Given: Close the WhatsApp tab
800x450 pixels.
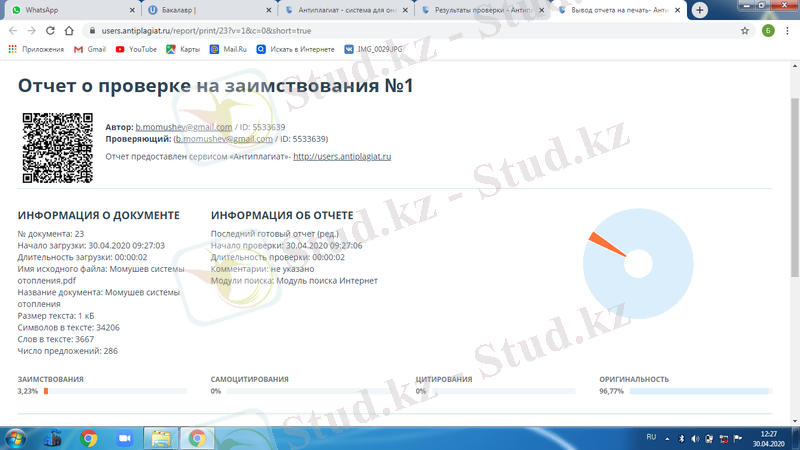Looking at the screenshot, I should click(132, 10).
